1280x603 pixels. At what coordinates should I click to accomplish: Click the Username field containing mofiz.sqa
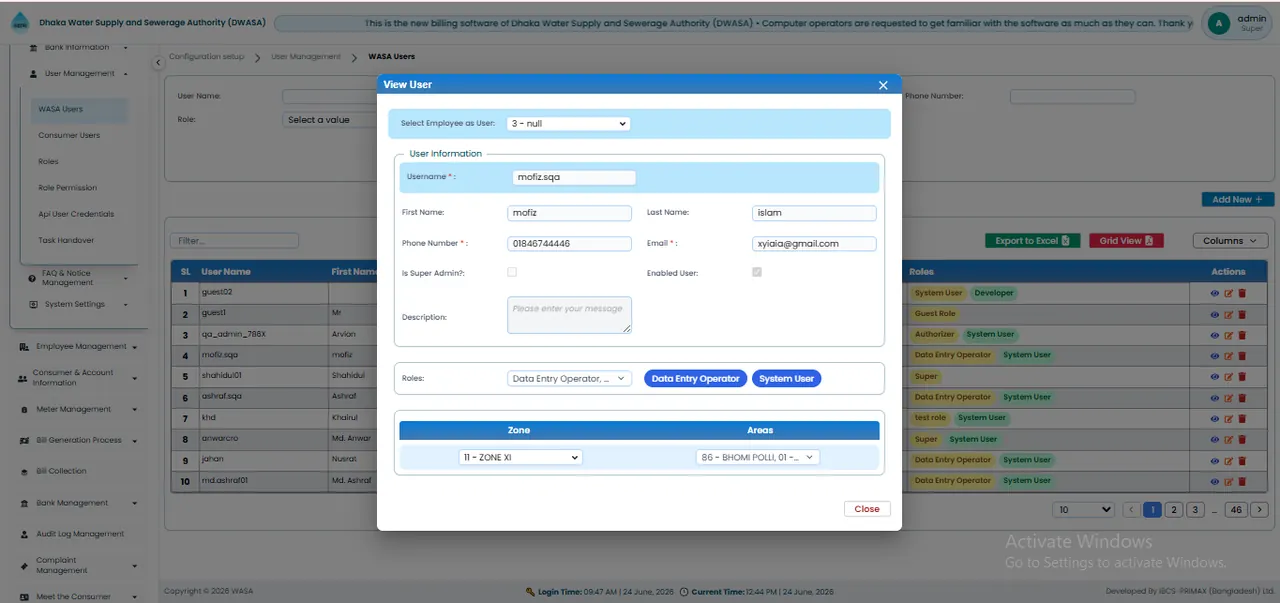tap(573, 177)
